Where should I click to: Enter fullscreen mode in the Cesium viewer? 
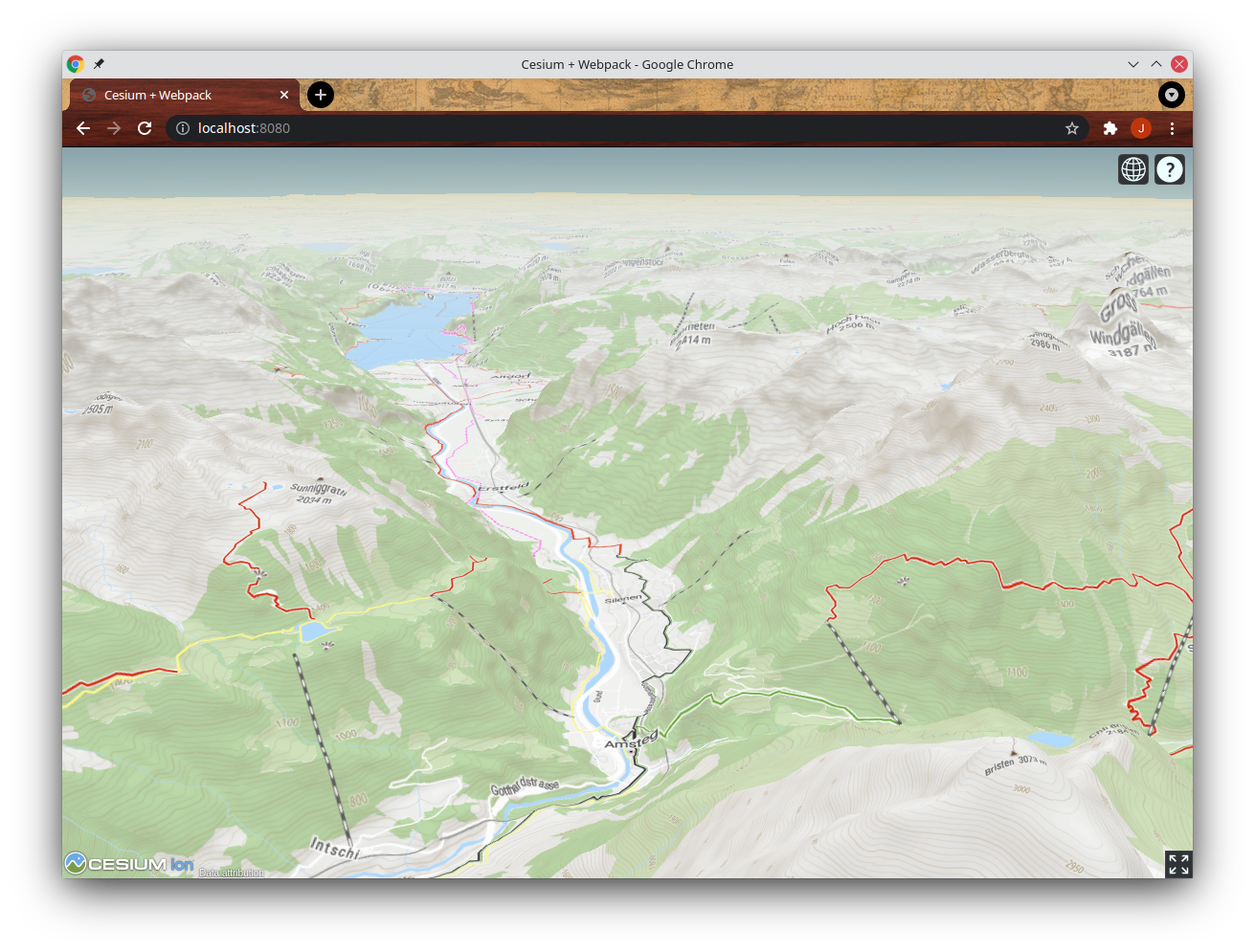pyautogui.click(x=1178, y=864)
